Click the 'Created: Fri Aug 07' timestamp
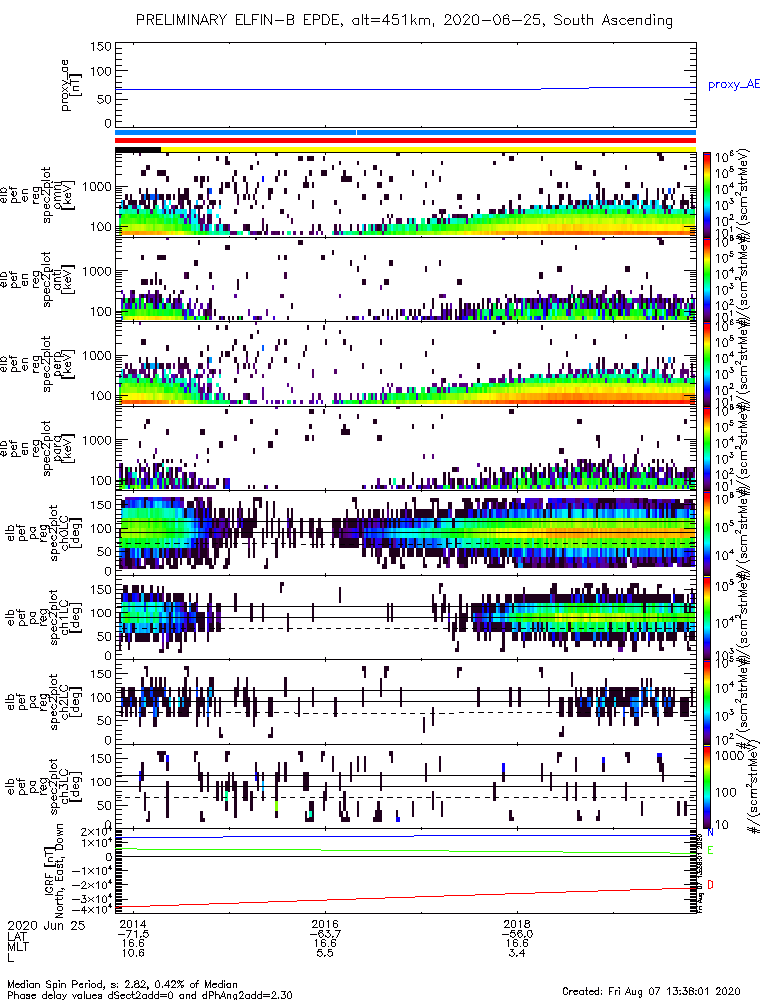This screenshot has width=775, height=1000. (x=651, y=991)
